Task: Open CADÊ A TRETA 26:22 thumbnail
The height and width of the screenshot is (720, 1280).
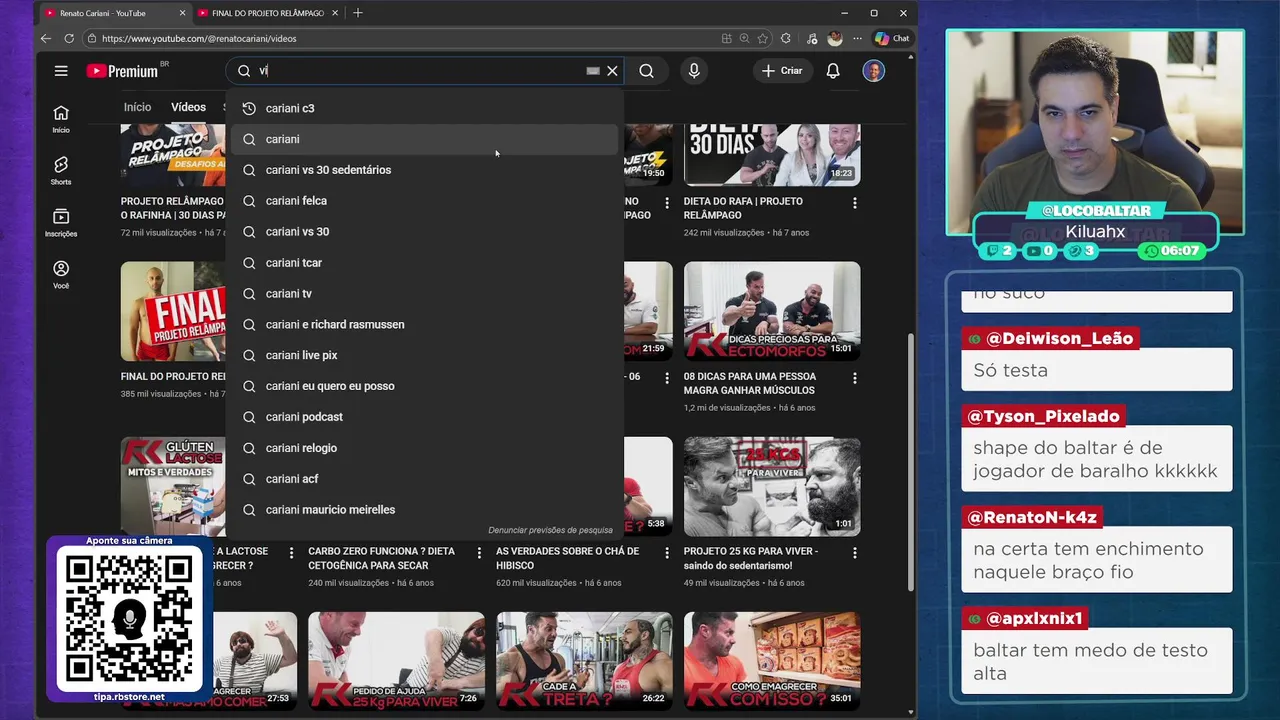Action: coord(584,661)
